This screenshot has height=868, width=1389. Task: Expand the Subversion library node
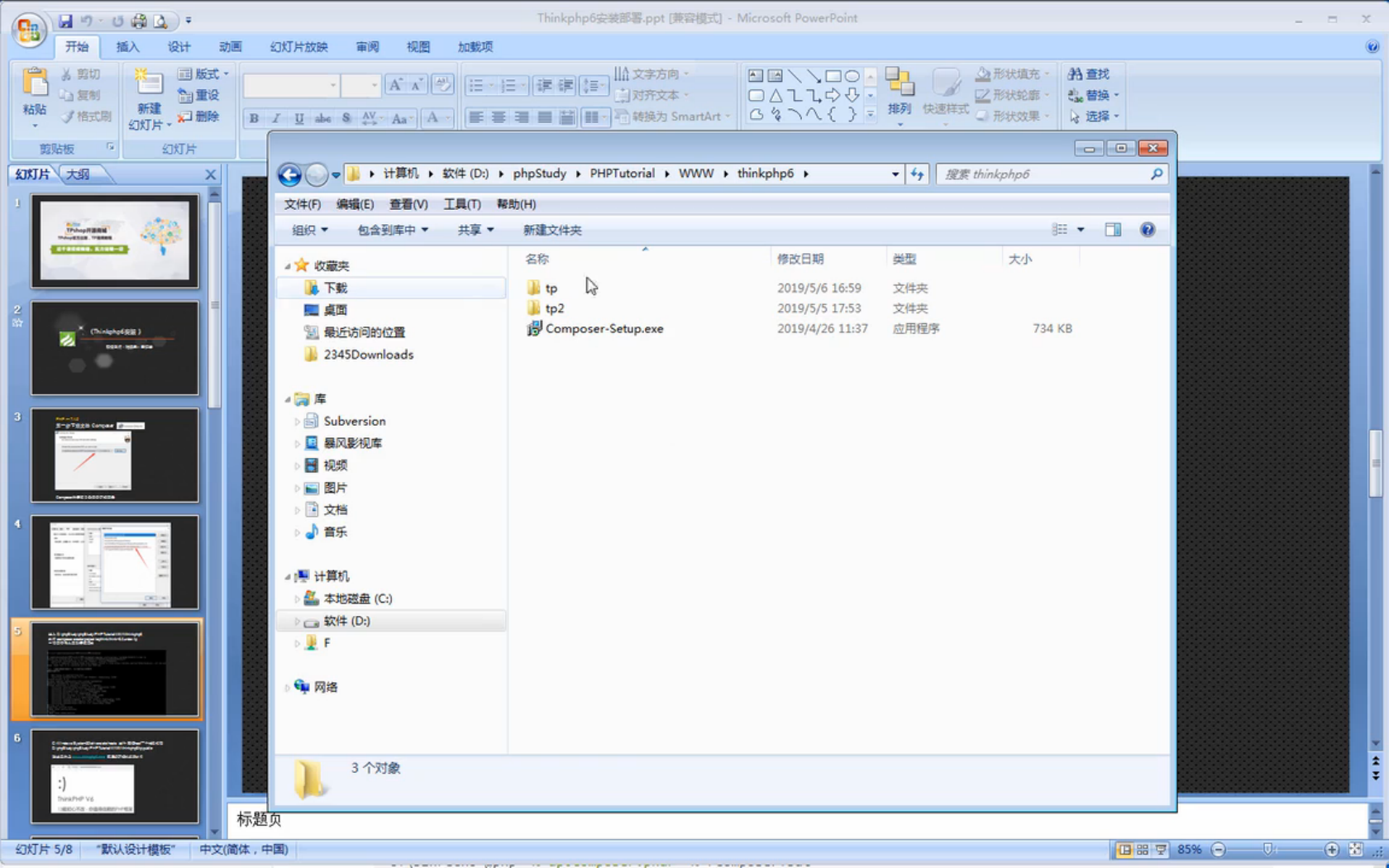(x=297, y=422)
